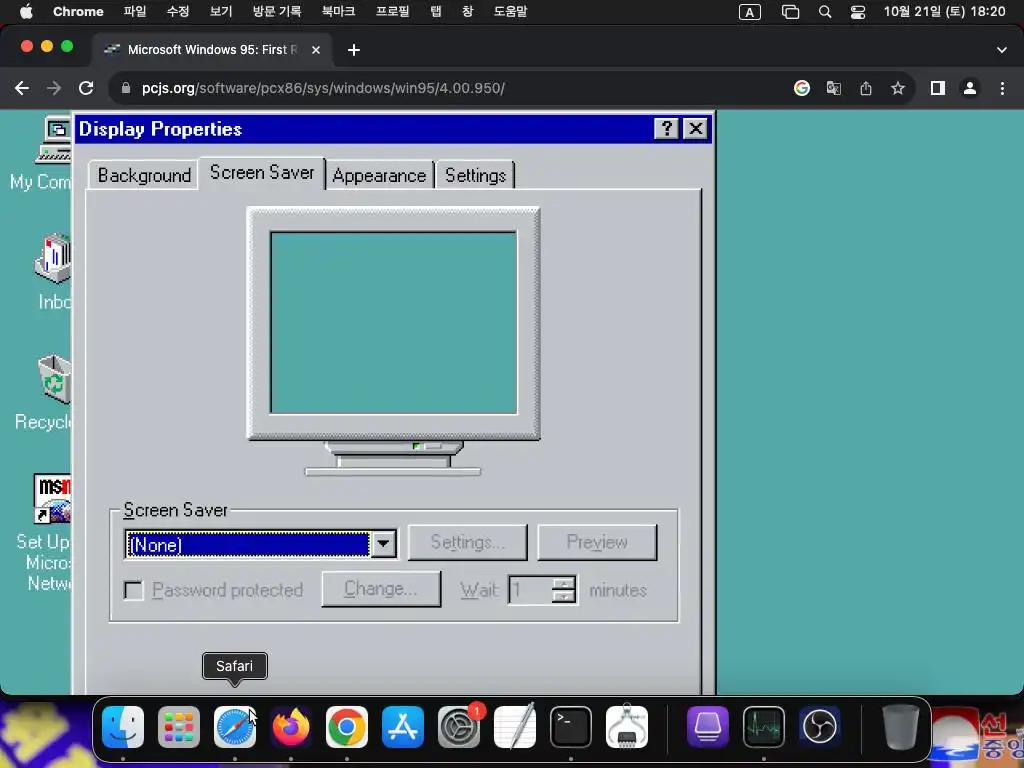Click the Wait minutes value field

(530, 590)
